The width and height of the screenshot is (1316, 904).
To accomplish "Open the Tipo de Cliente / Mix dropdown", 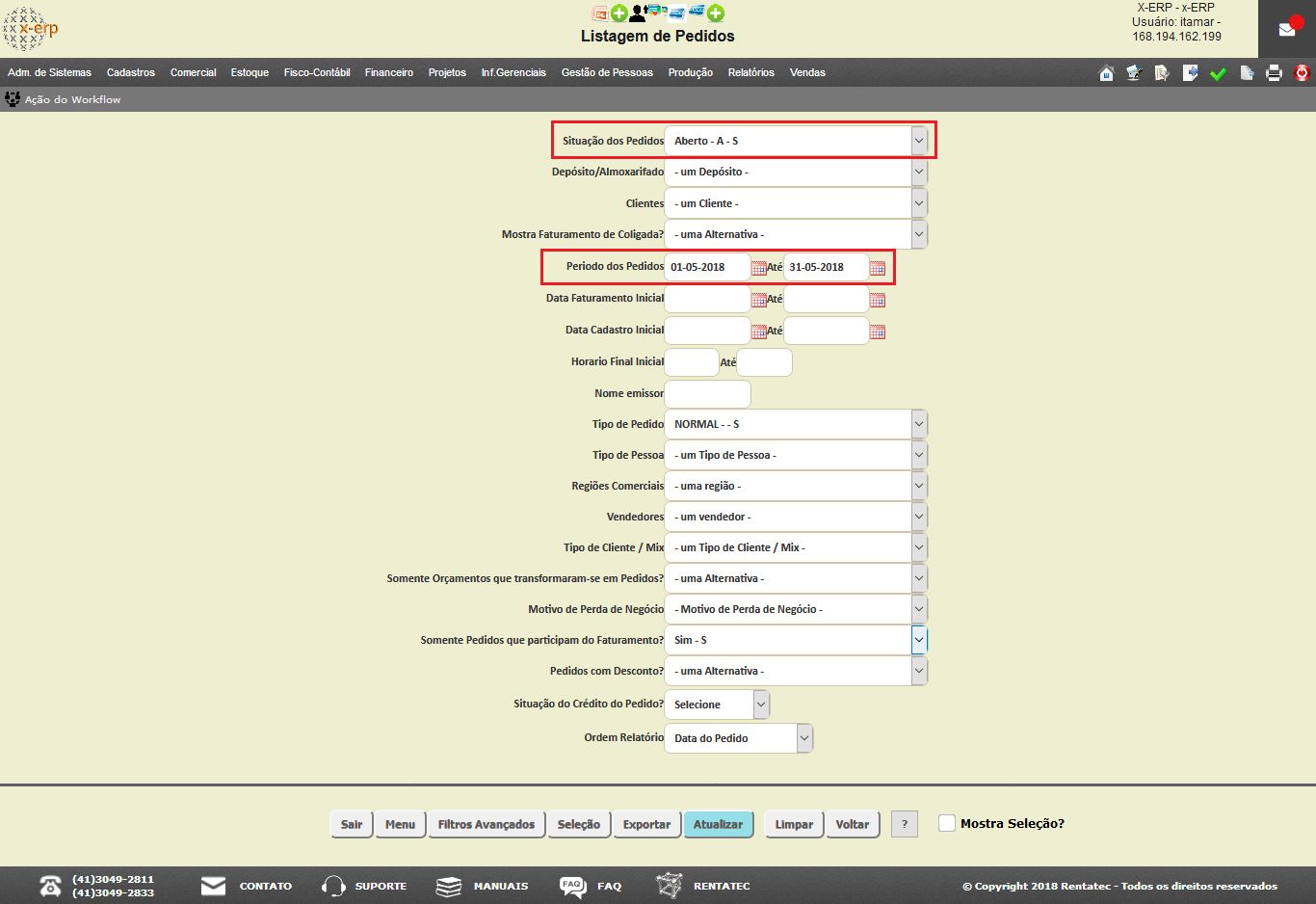I will [795, 547].
